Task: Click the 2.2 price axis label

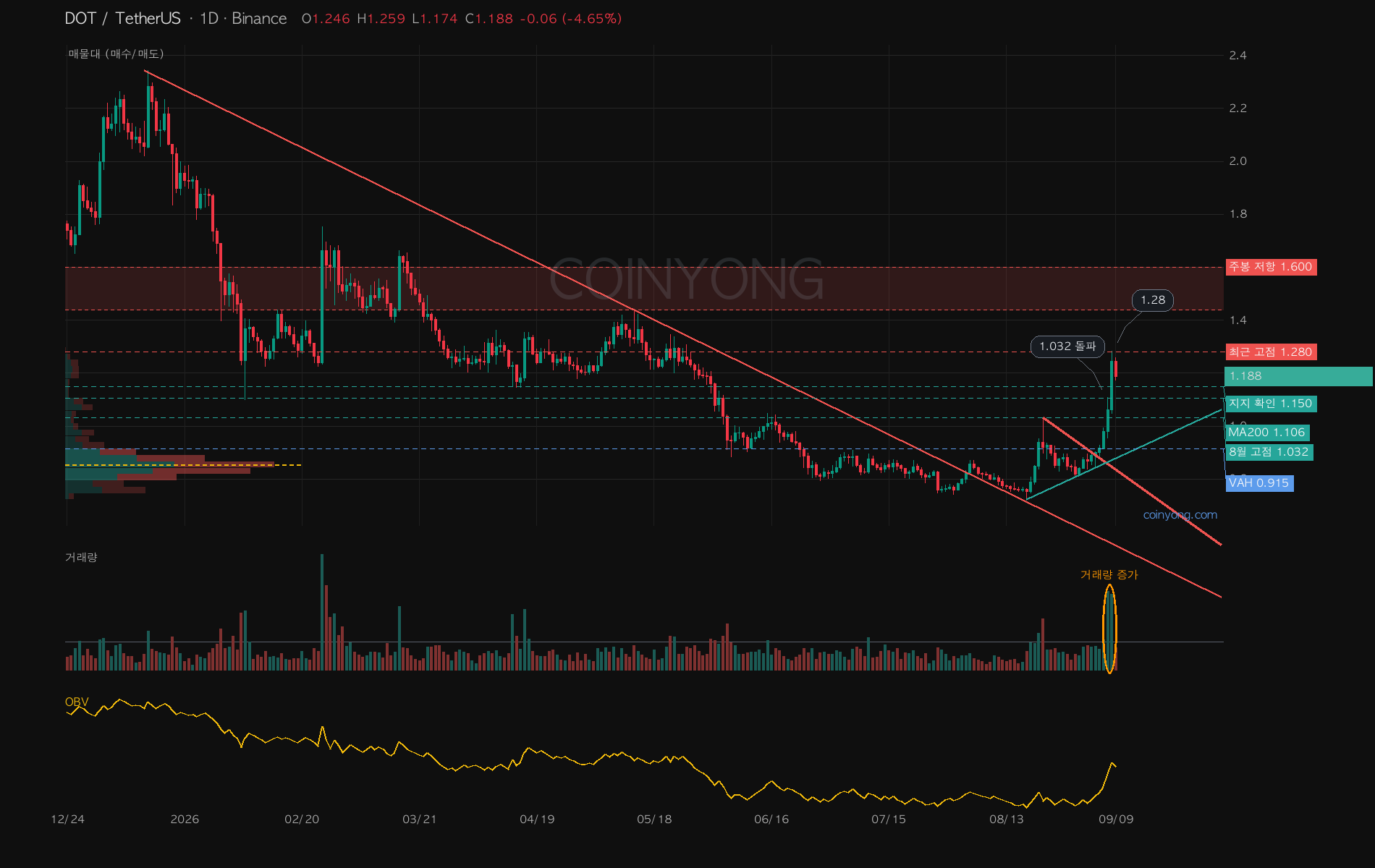Action: tap(1237, 108)
